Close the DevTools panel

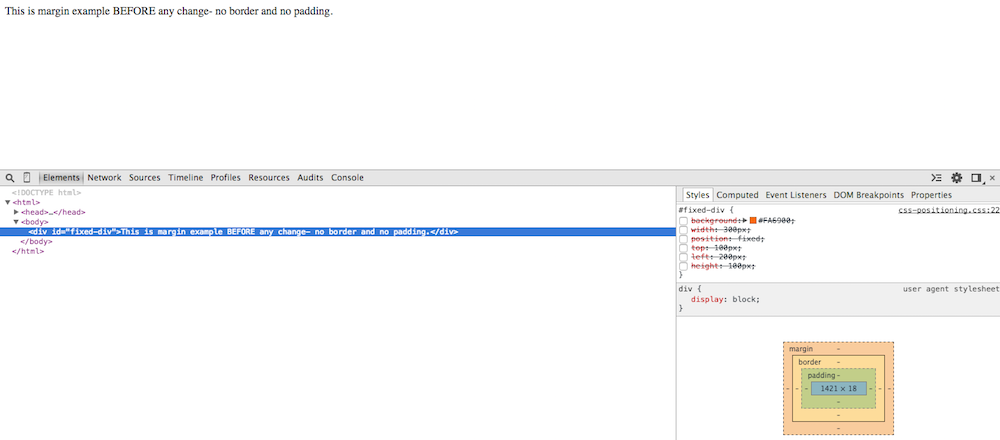click(x=992, y=178)
